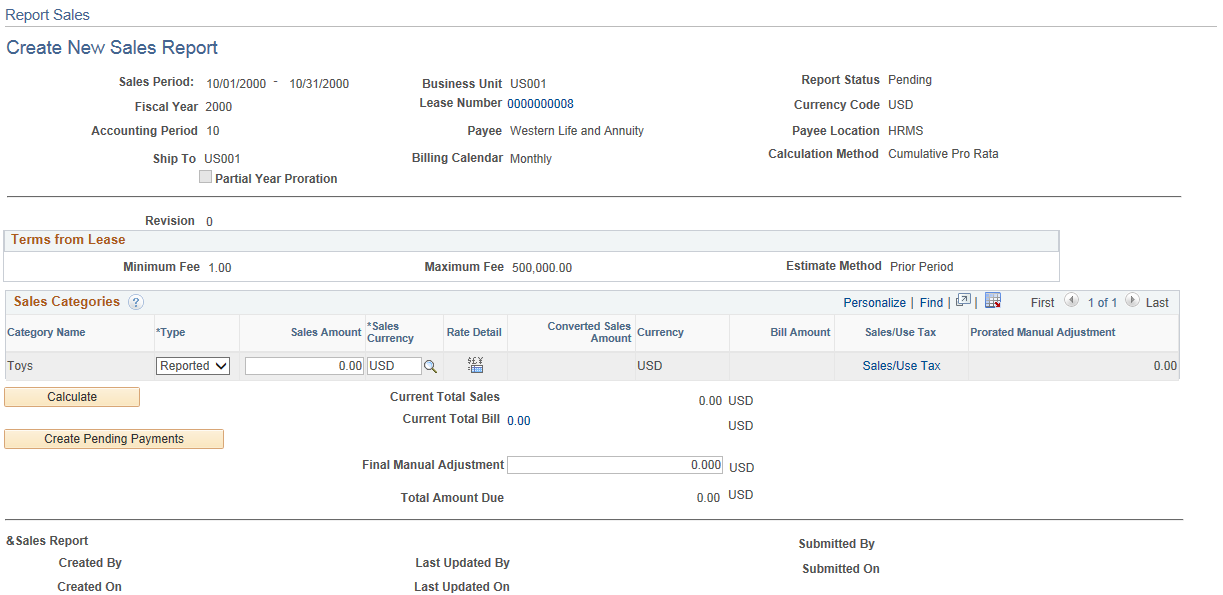Download the Sales Categories grid to spreadsheet

pos(993,302)
